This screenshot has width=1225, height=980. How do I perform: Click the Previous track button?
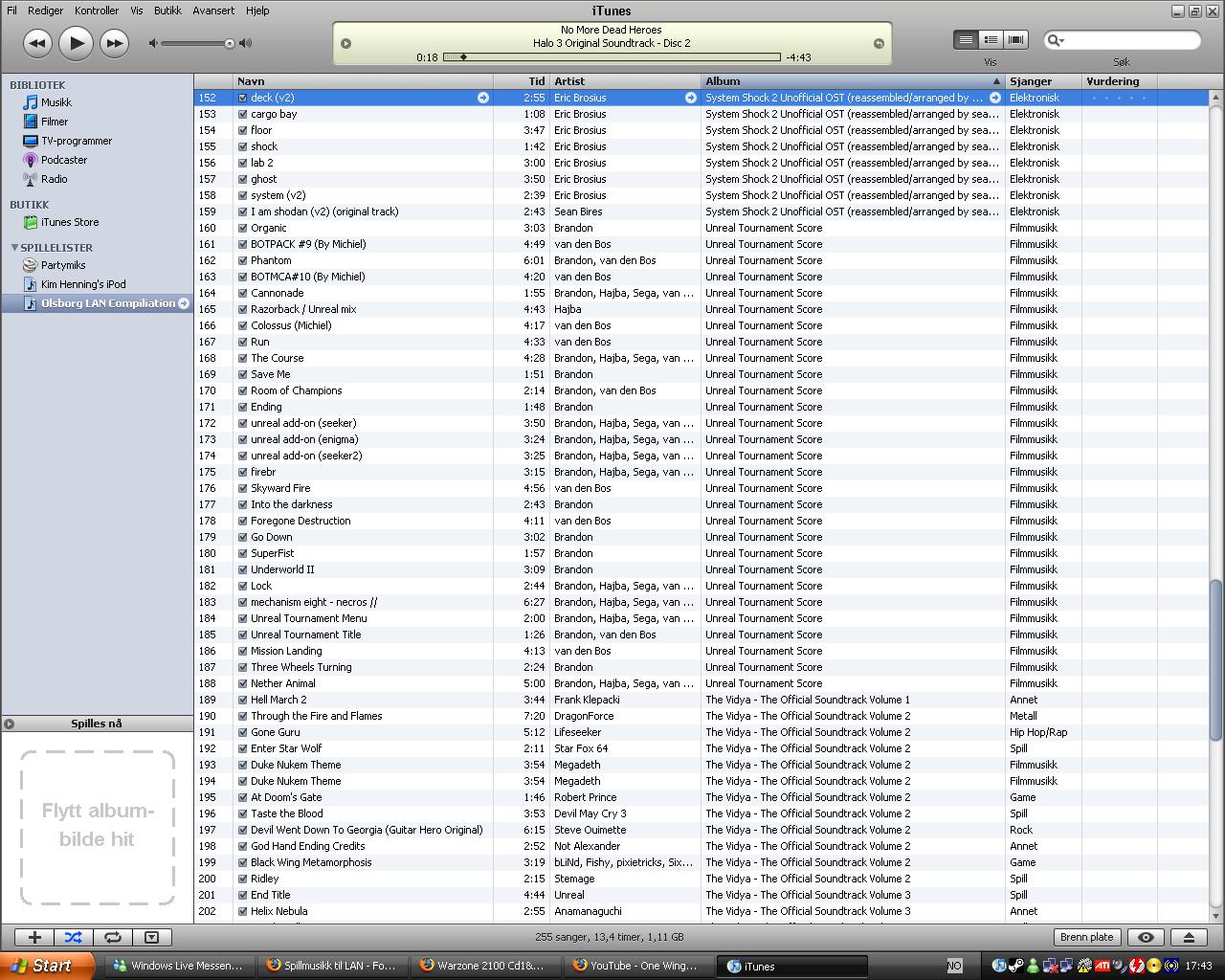(x=37, y=43)
